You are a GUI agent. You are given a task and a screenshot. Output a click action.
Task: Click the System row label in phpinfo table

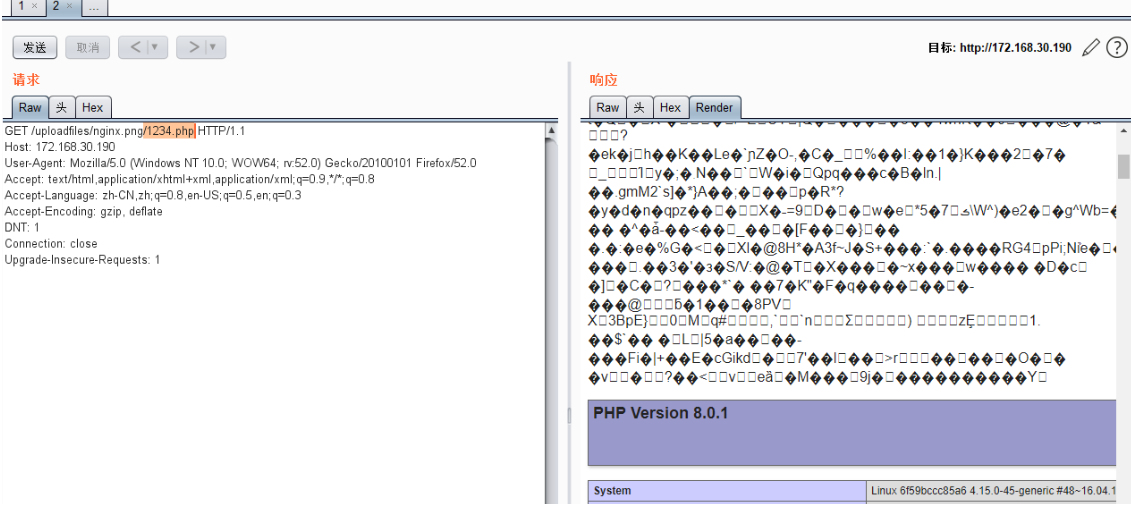(612, 490)
